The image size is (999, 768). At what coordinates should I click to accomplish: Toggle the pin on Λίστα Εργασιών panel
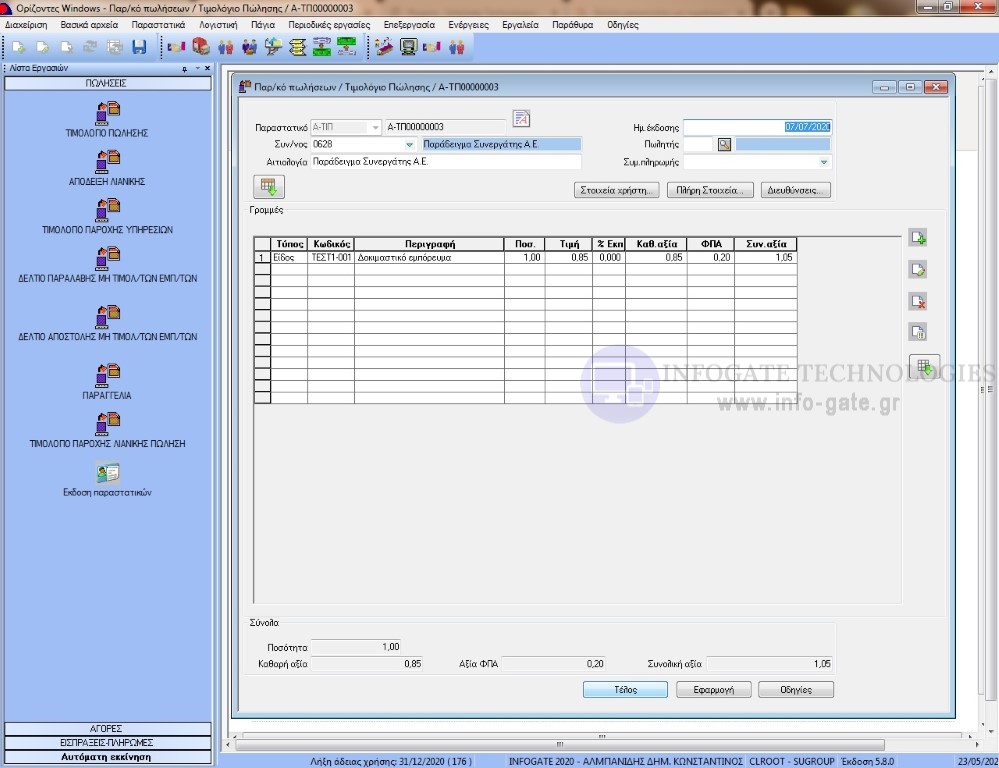pos(184,69)
